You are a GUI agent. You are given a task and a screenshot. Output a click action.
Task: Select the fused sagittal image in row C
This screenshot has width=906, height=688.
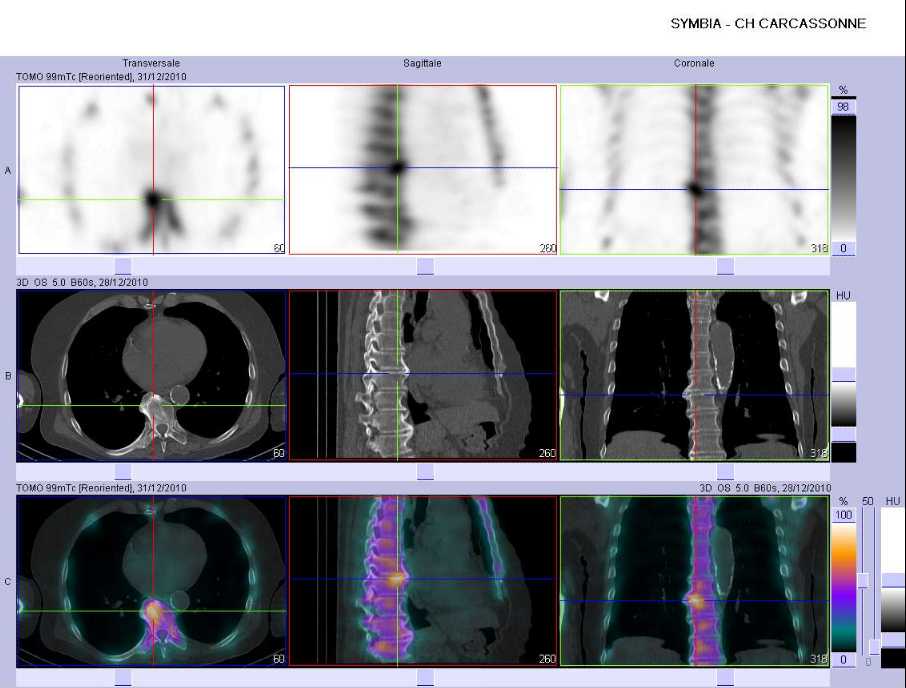coord(423,581)
